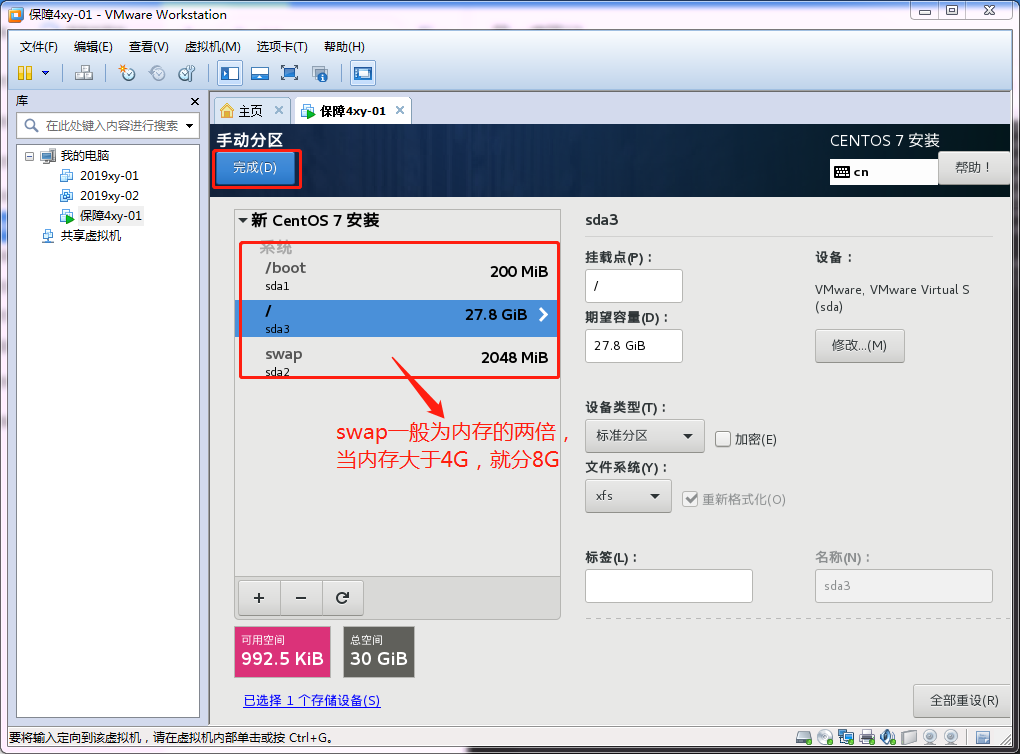Select 保障4xy-01 in the library tree
Screen dimensions: 1020x754
tap(110, 215)
